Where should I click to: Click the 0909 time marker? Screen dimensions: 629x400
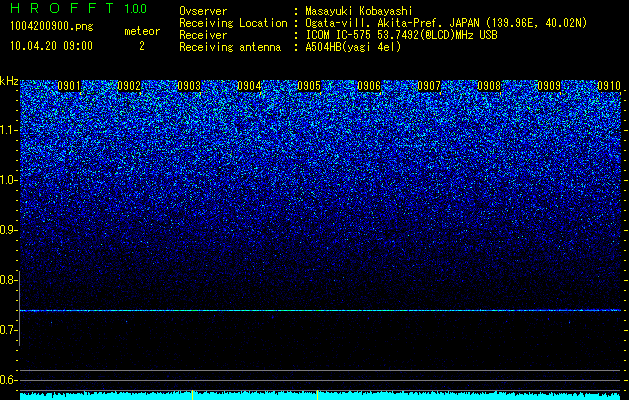[549, 86]
